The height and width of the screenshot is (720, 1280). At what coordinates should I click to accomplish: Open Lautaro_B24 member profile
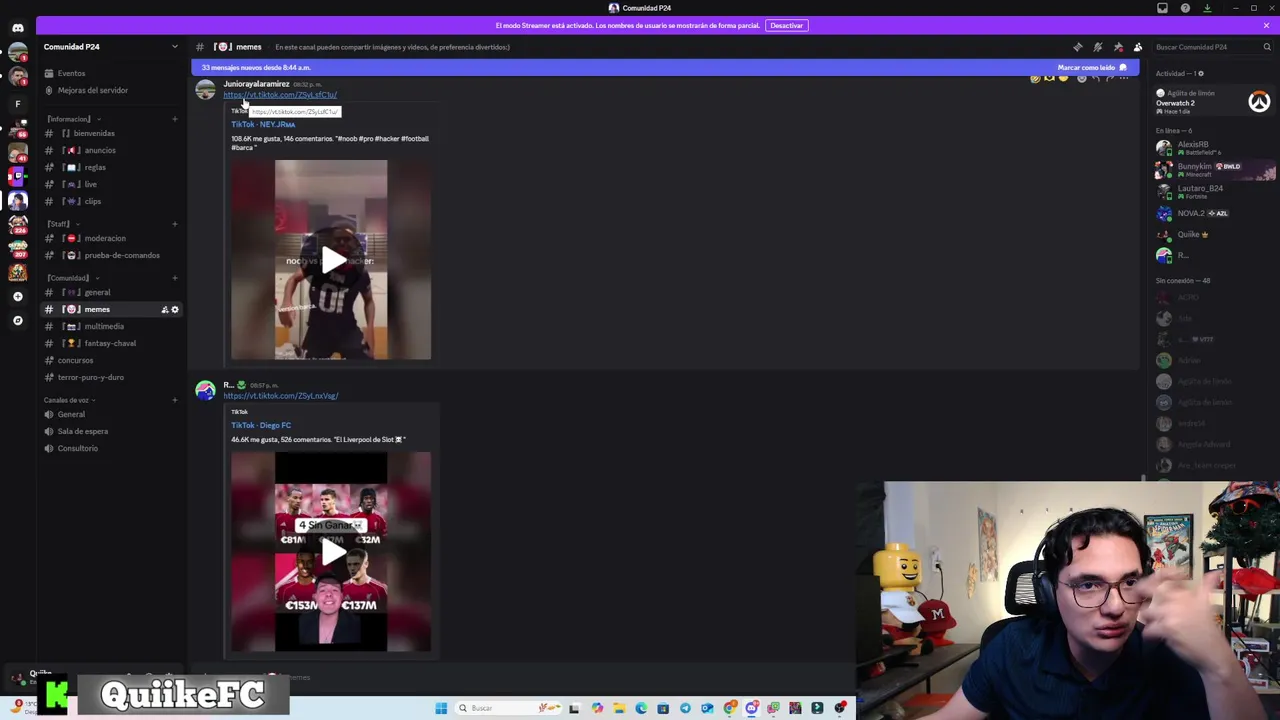point(1213,192)
